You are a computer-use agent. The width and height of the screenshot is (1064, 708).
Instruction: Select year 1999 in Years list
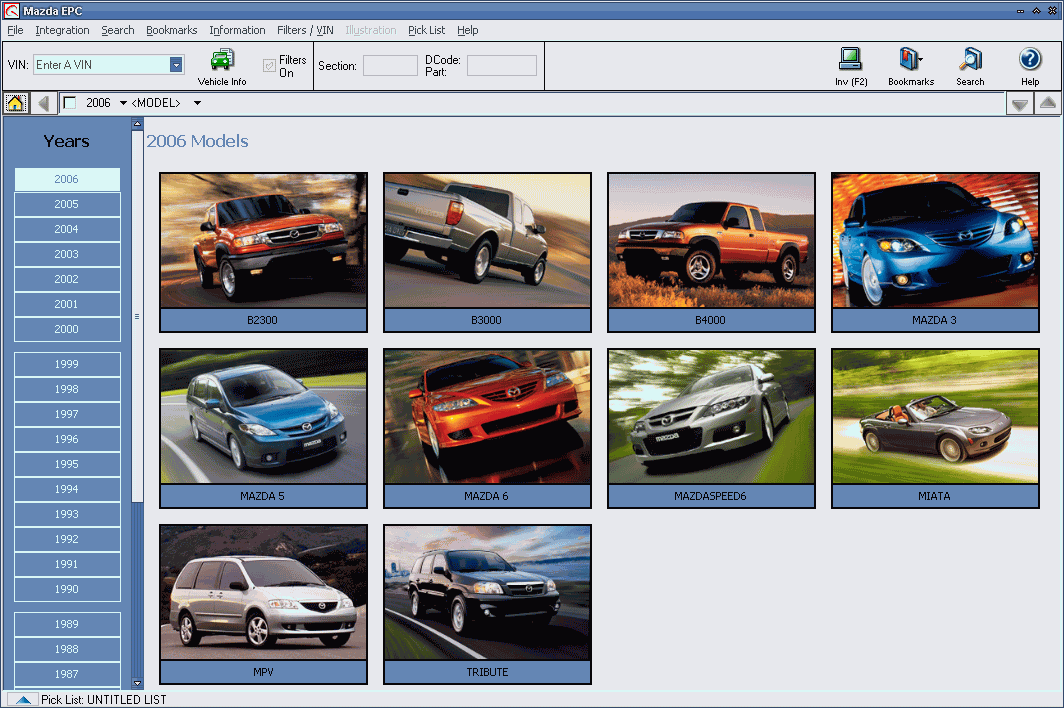[66, 364]
